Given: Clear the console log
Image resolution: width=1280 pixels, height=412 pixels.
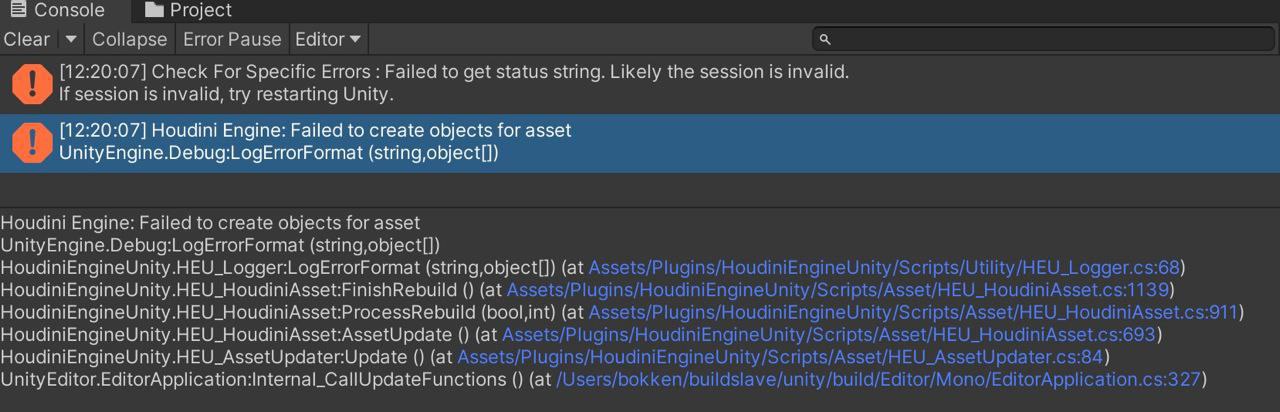Looking at the screenshot, I should click(x=27, y=39).
